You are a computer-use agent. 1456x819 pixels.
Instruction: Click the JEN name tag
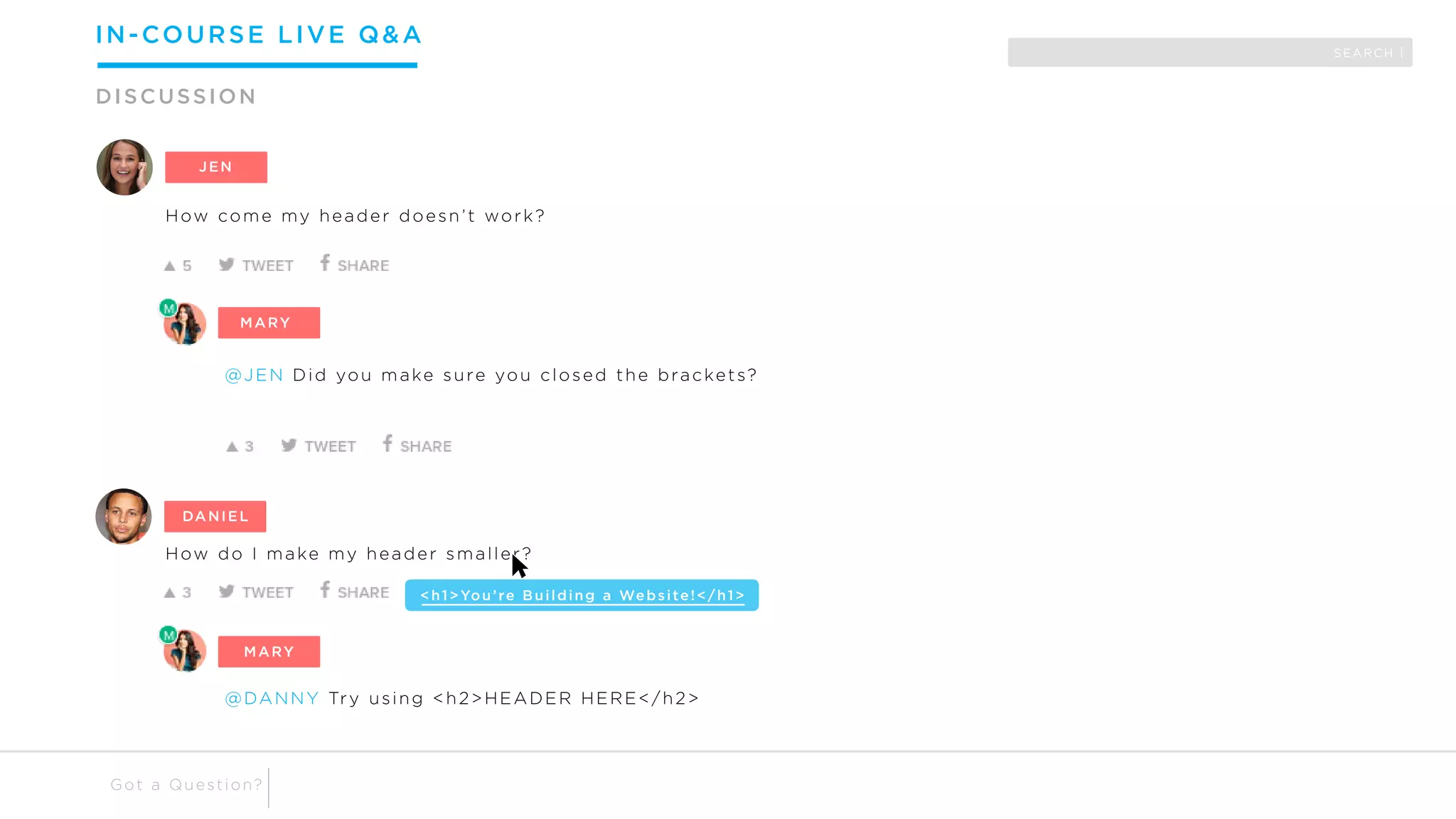[216, 167]
